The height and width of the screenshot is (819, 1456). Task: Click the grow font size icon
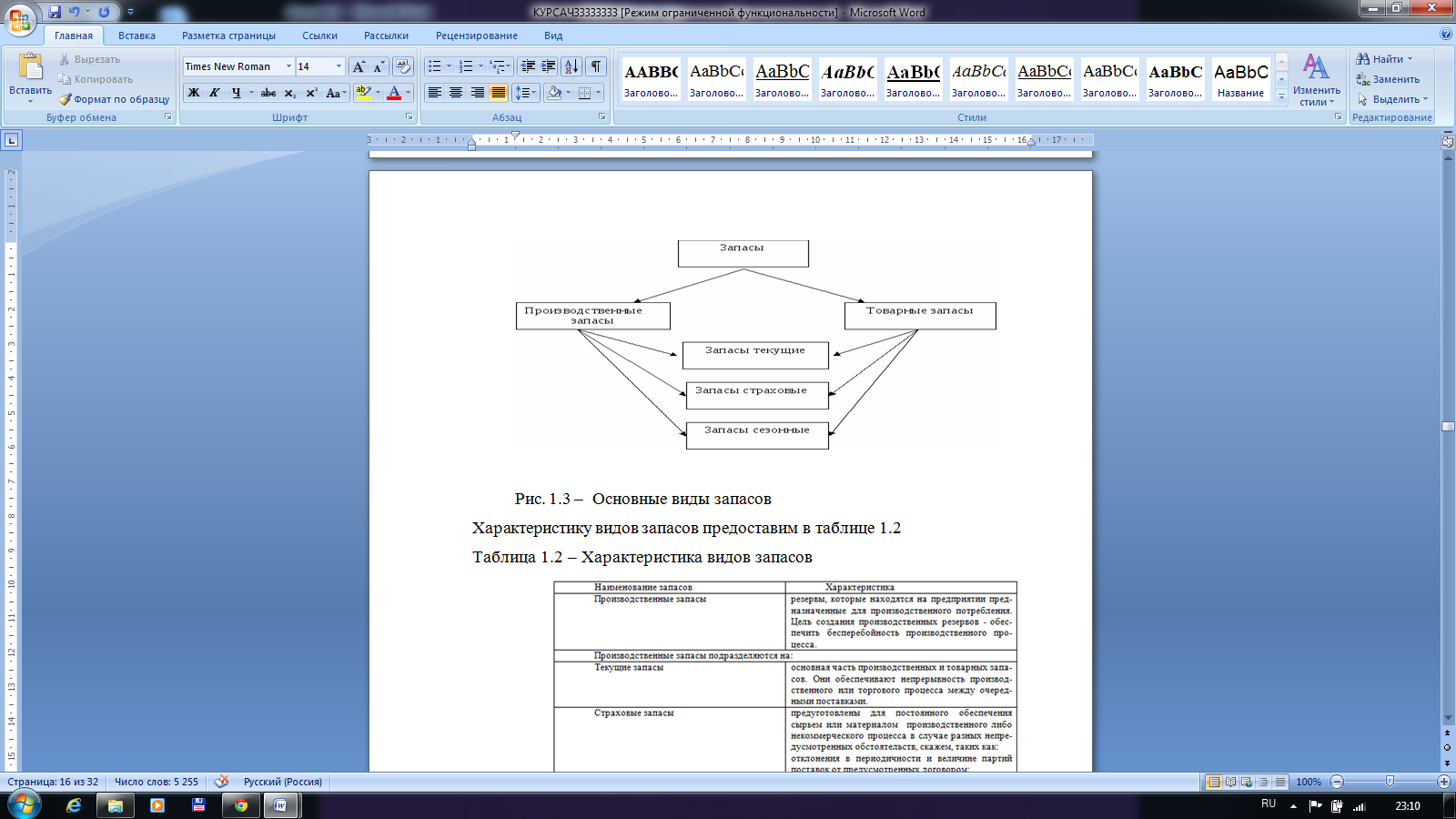[359, 66]
